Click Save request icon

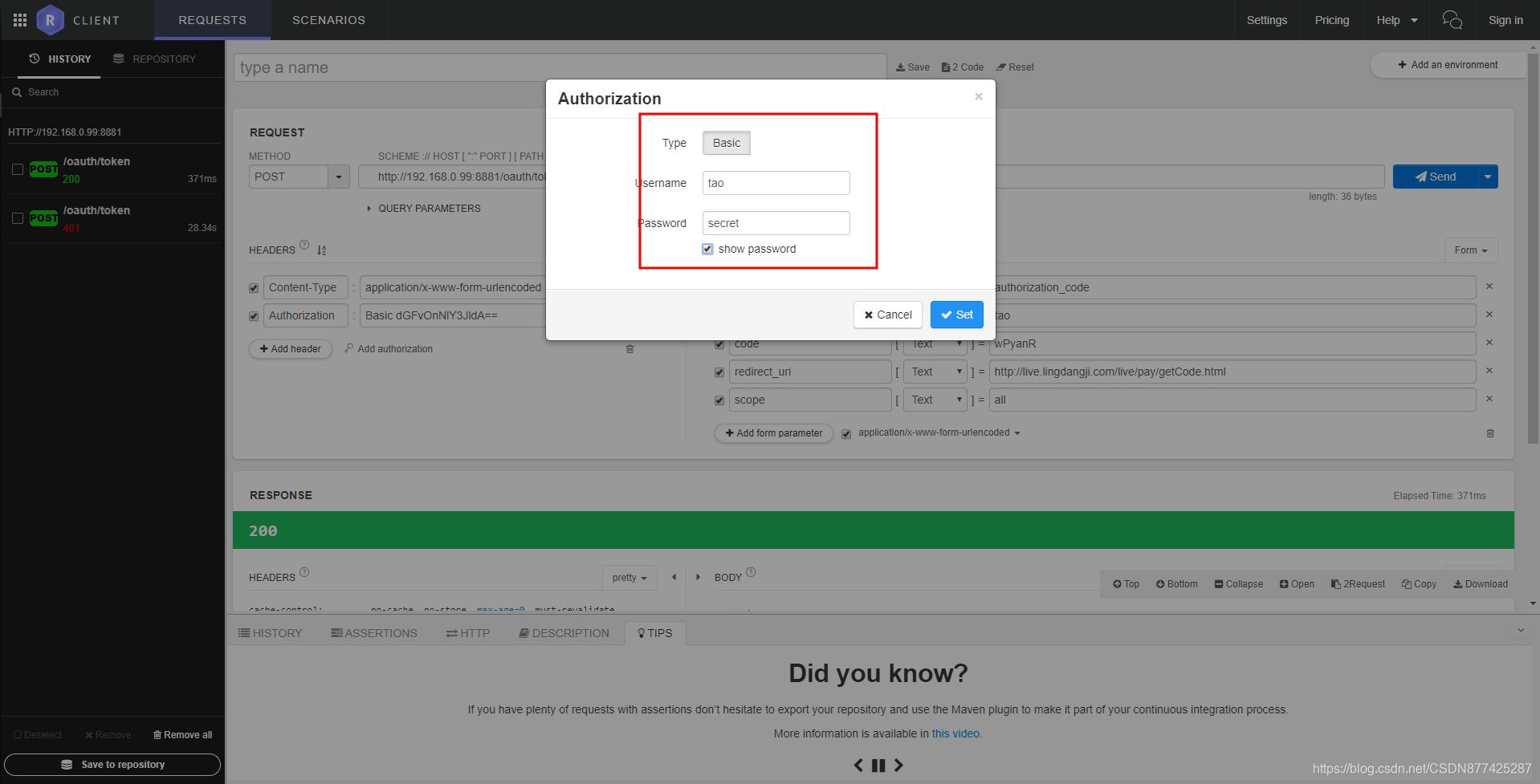[913, 67]
